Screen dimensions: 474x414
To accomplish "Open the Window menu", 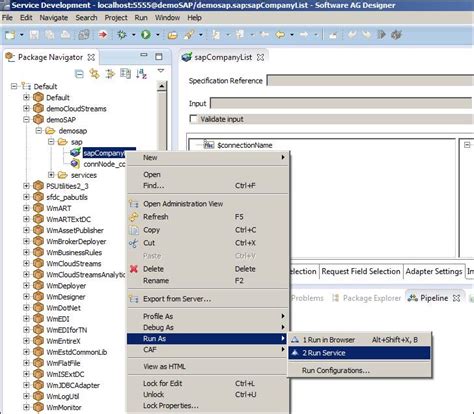I will [x=167, y=18].
